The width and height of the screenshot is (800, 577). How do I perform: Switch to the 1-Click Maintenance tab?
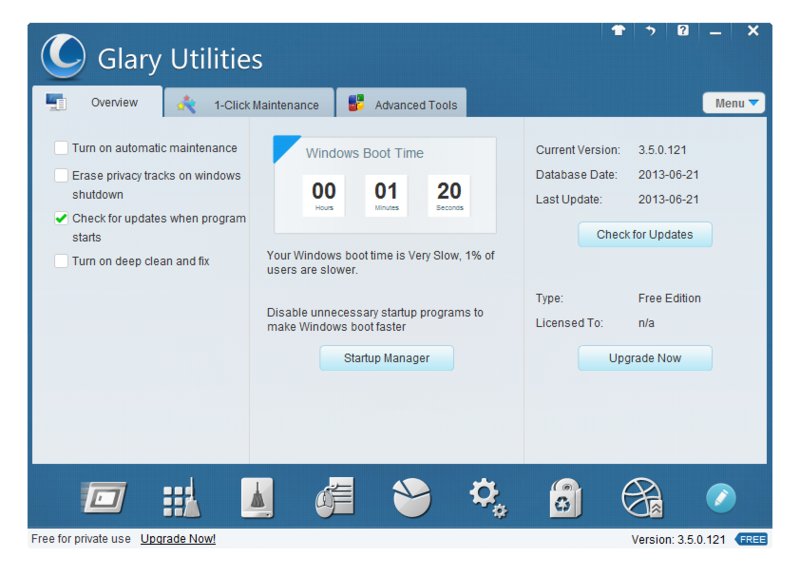(249, 105)
